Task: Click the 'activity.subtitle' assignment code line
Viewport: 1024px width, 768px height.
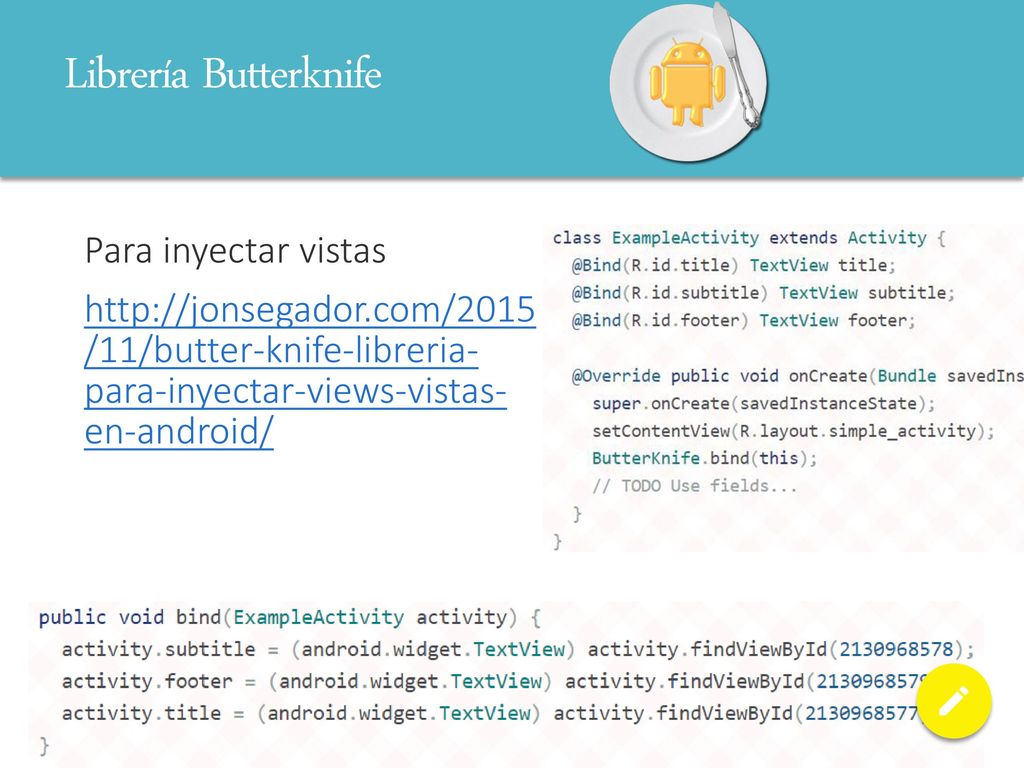Action: point(518,649)
